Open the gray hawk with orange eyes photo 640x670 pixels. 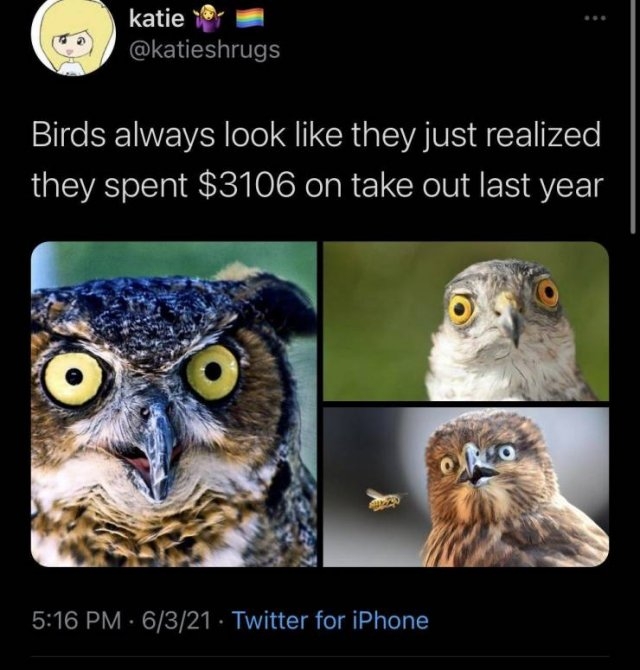coord(466,321)
